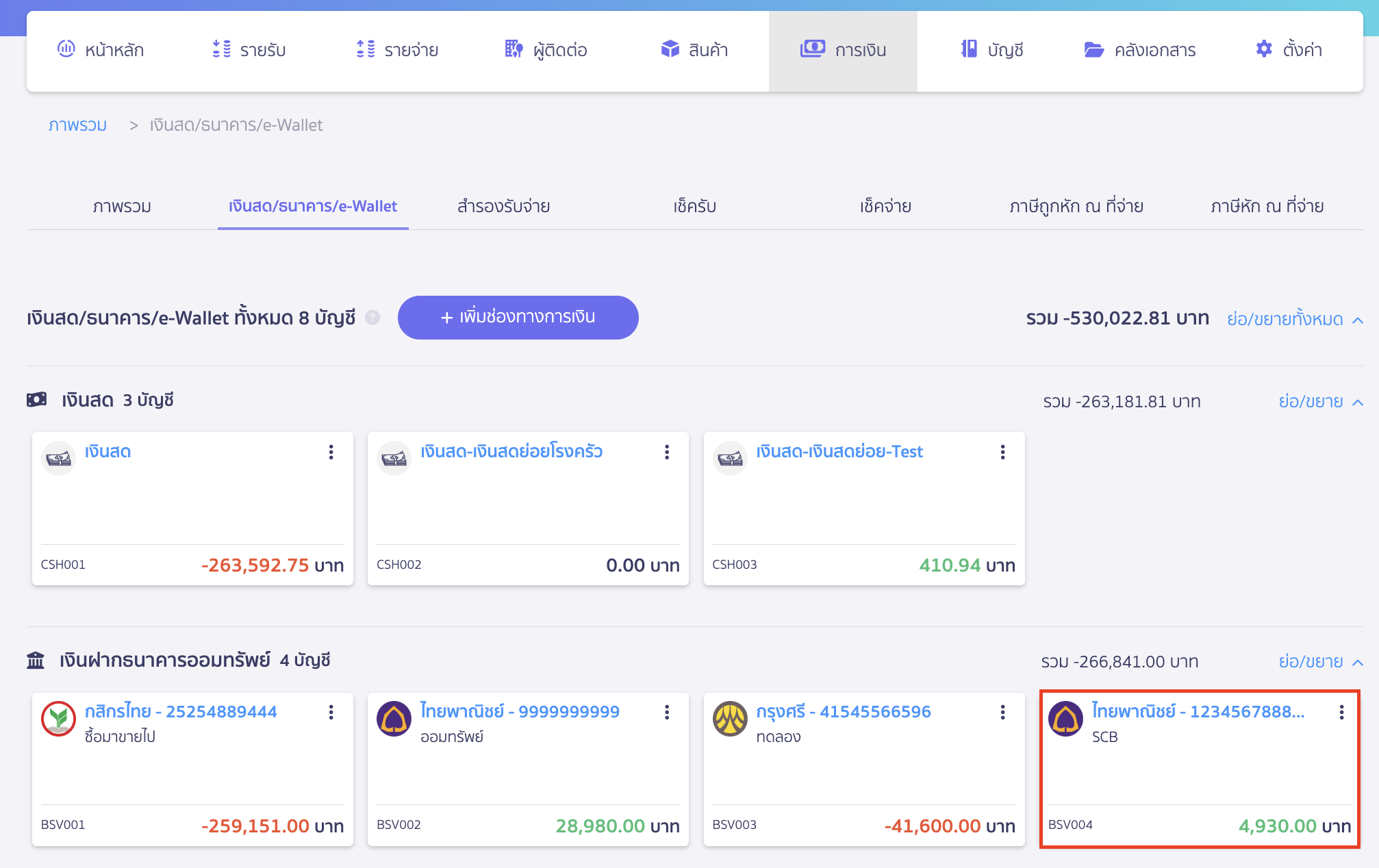
Task: Open options menu of กรุงศรี account card
Action: coord(1002,713)
